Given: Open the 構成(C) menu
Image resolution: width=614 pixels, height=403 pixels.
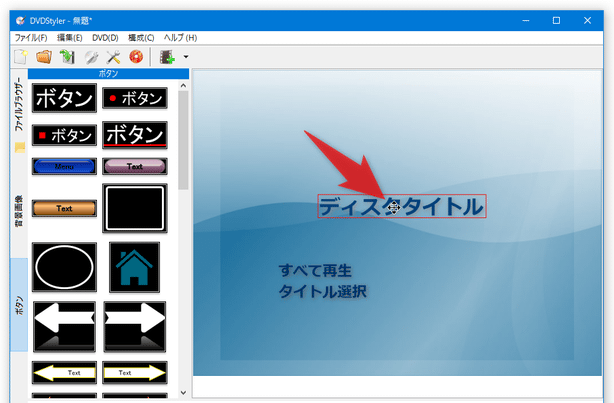Looking at the screenshot, I should 141,38.
